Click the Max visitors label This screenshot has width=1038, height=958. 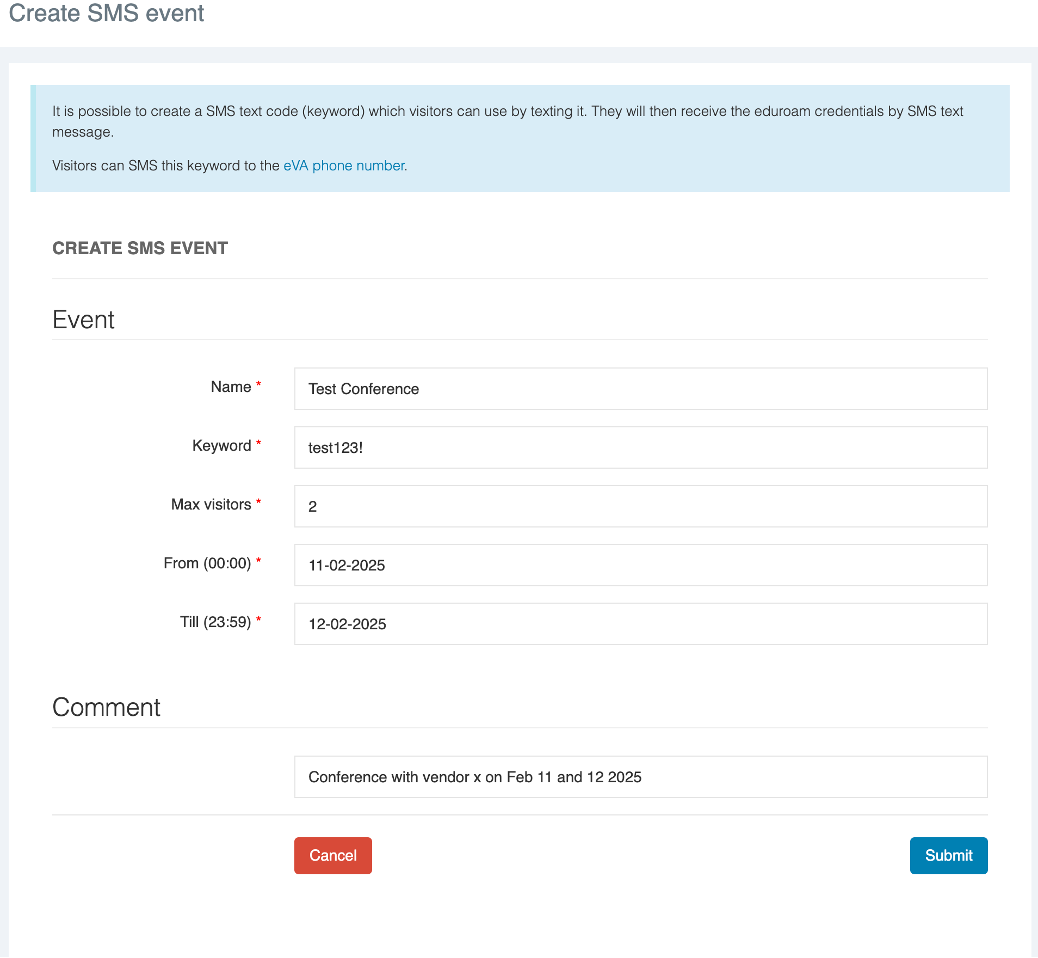click(211, 505)
